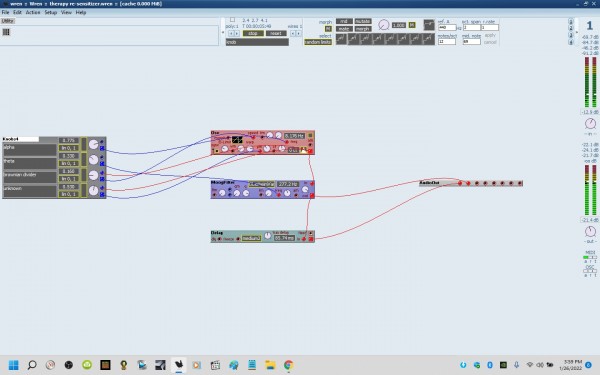Click the envelope shape icon at Osc module's right
600x375 pixels.
303,150
